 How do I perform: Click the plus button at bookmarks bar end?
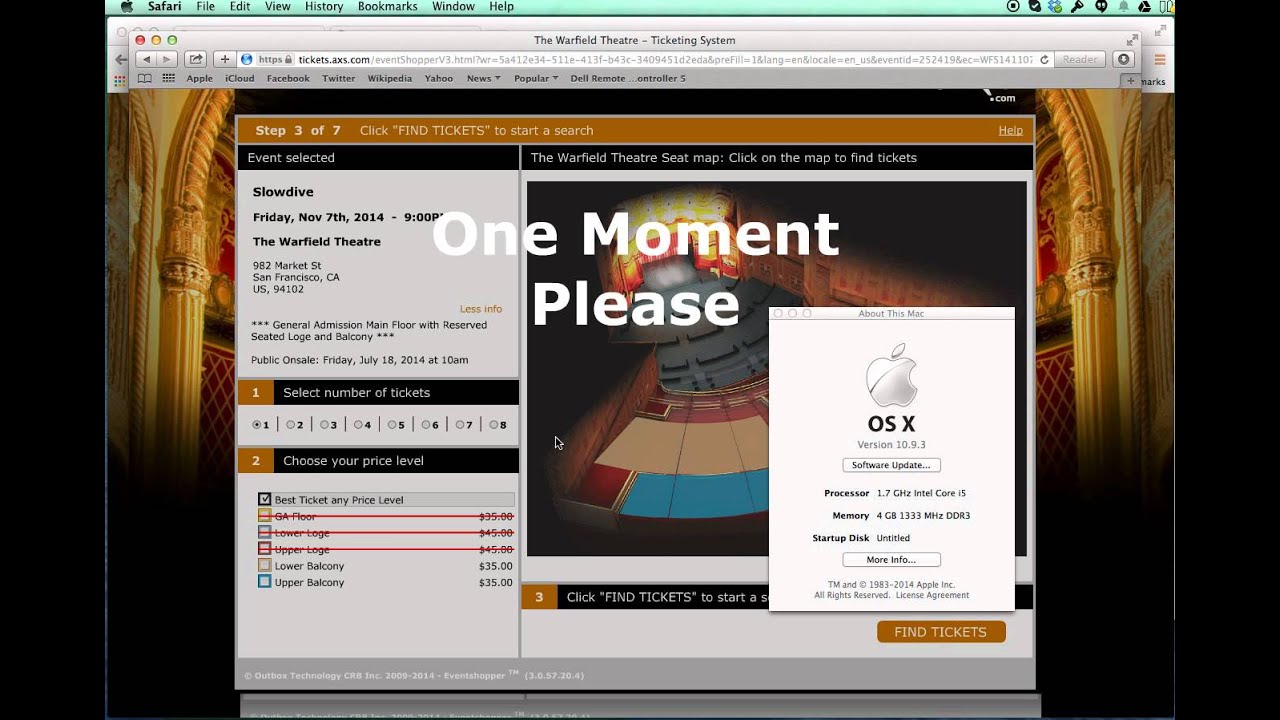pos(1132,81)
